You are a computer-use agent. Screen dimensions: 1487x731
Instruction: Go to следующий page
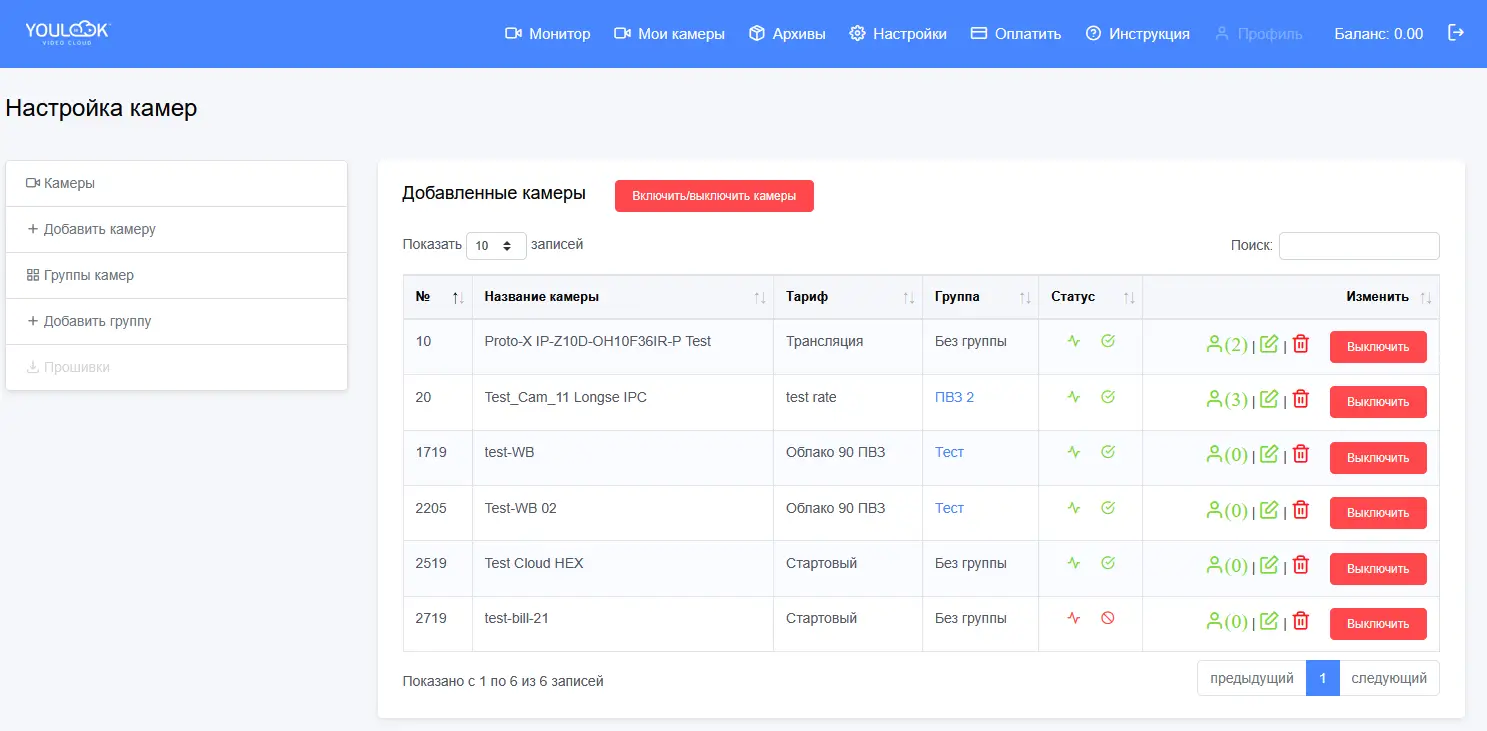click(x=1389, y=678)
